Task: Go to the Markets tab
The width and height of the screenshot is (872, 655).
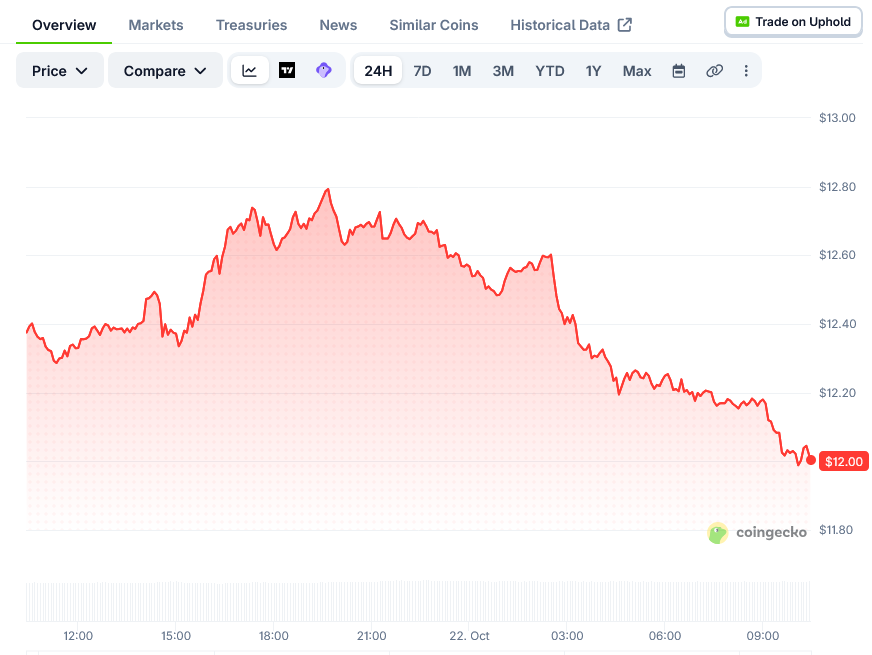Action: click(x=156, y=25)
